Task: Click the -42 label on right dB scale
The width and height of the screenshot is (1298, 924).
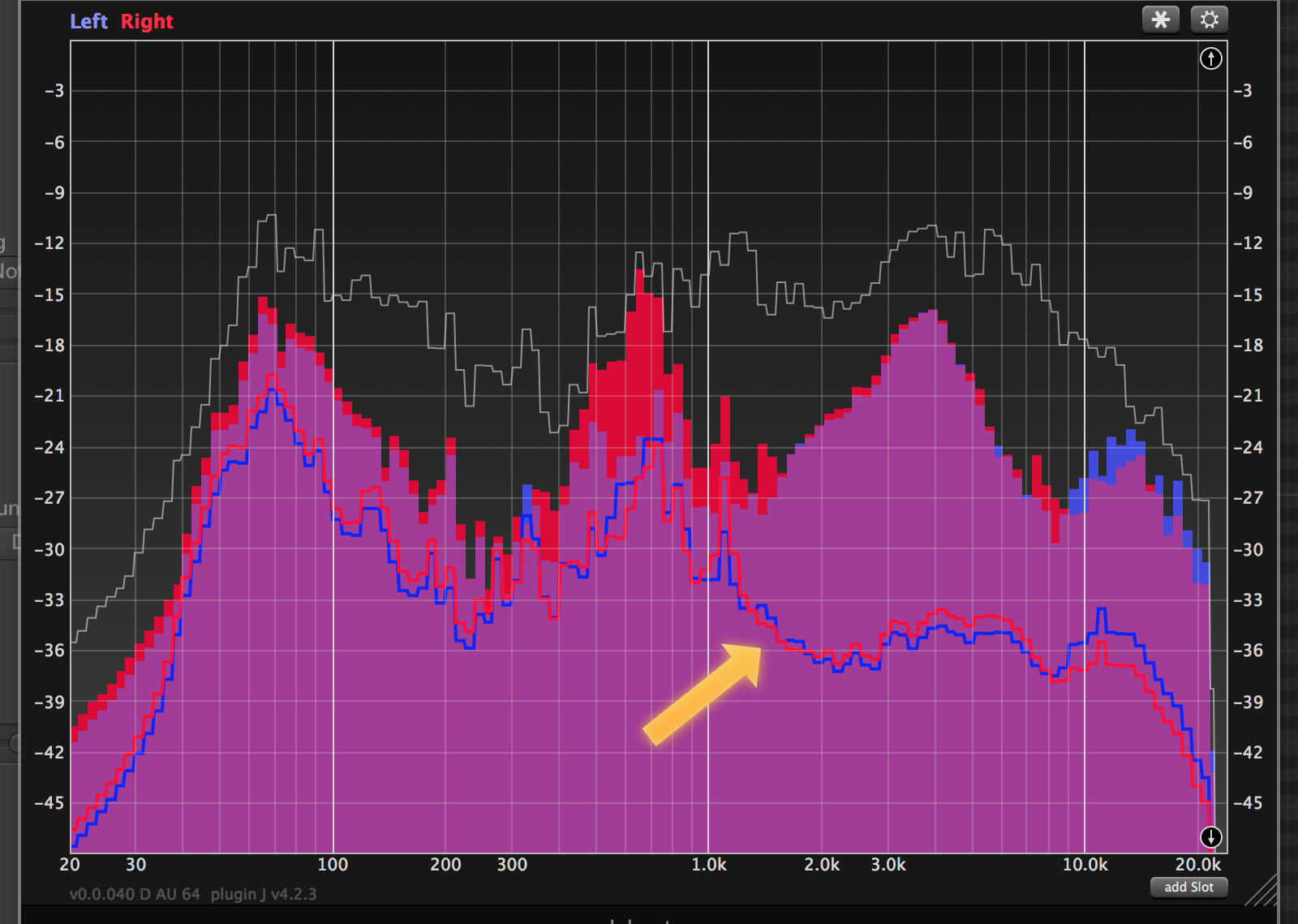Action: coord(1249,753)
